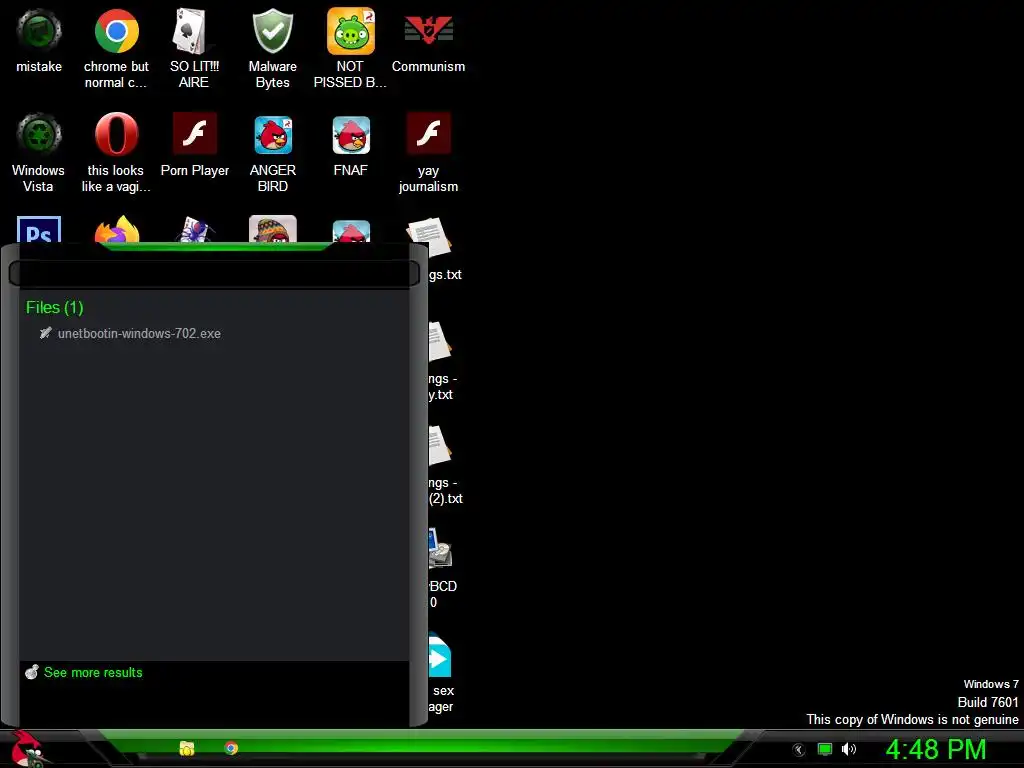Open the 'chrome but normal c...' Chrome shortcut
The image size is (1024, 768).
tap(116, 48)
